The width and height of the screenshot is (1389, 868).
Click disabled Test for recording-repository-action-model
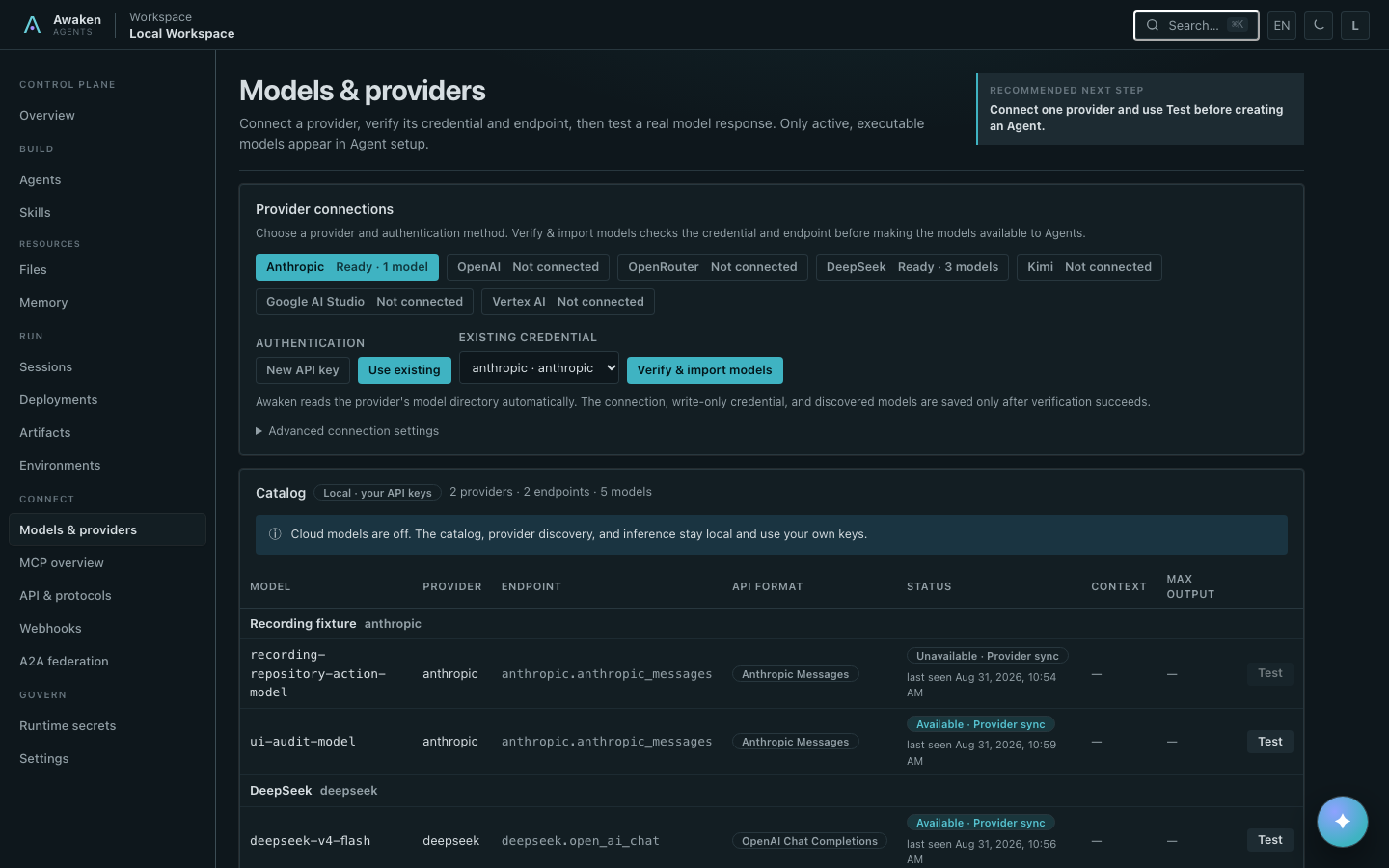[1269, 673]
